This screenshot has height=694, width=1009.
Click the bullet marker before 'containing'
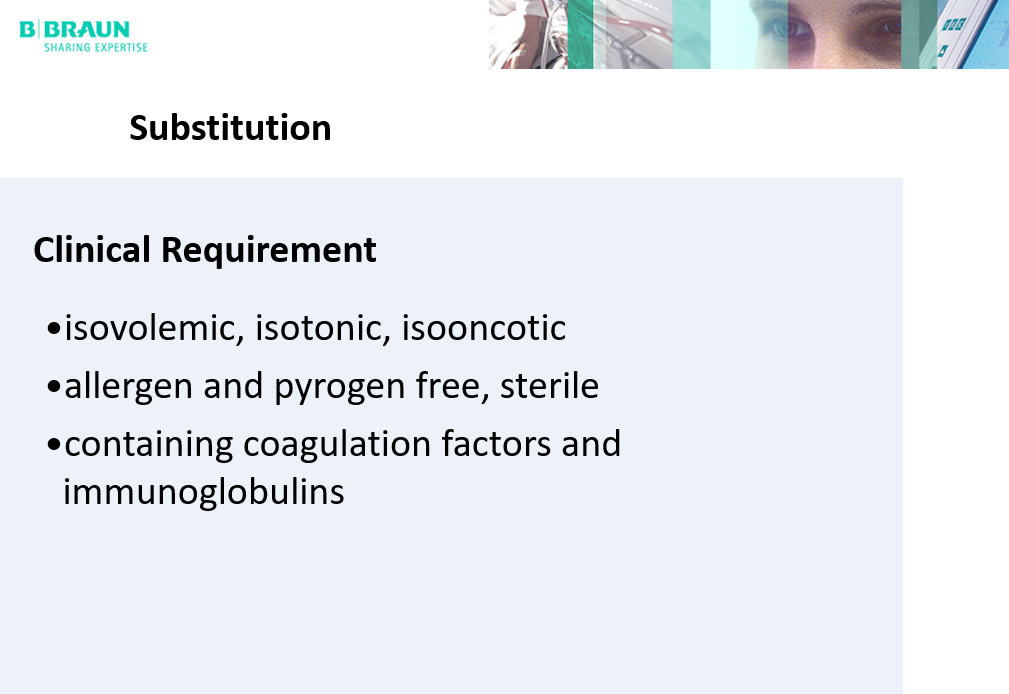[54, 444]
